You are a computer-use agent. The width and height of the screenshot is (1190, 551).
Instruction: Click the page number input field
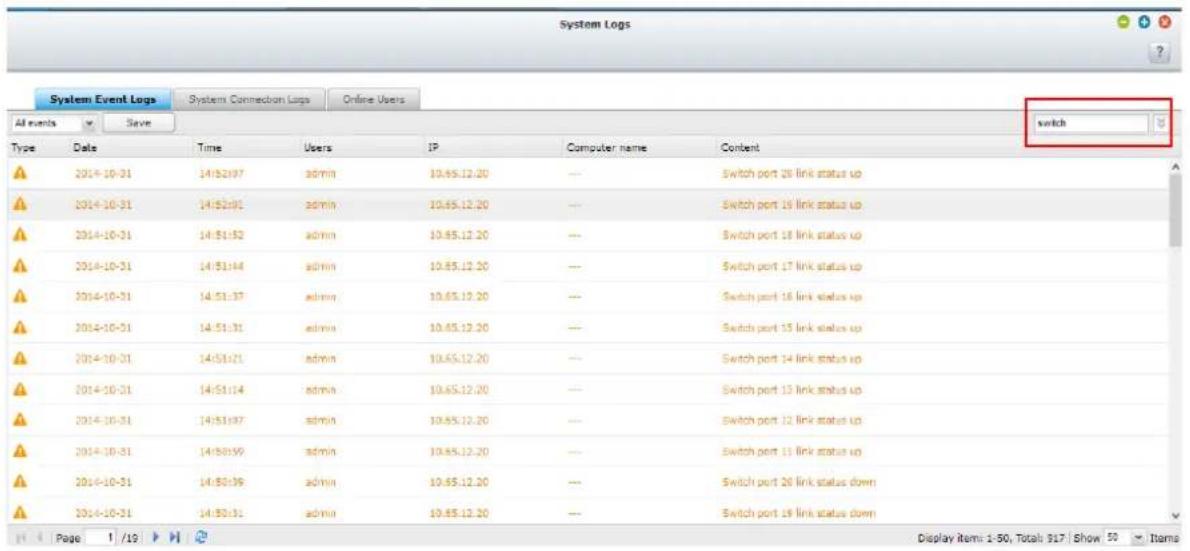click(x=103, y=537)
